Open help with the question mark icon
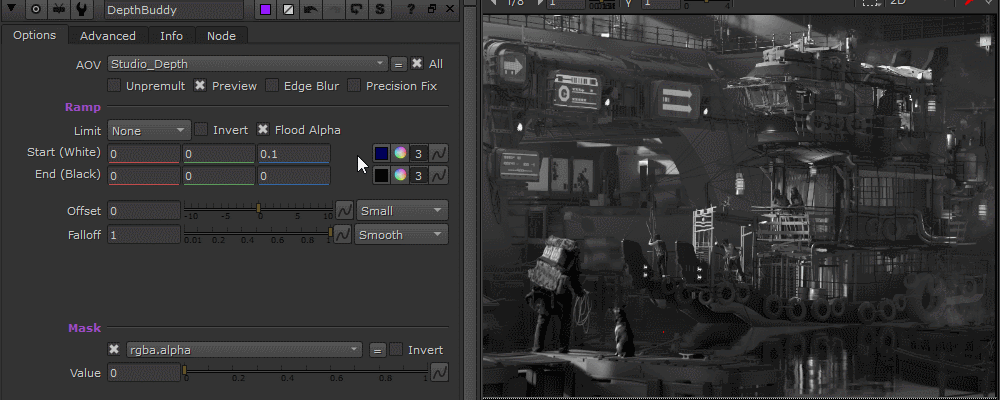This screenshot has width=1000, height=400. (x=411, y=10)
